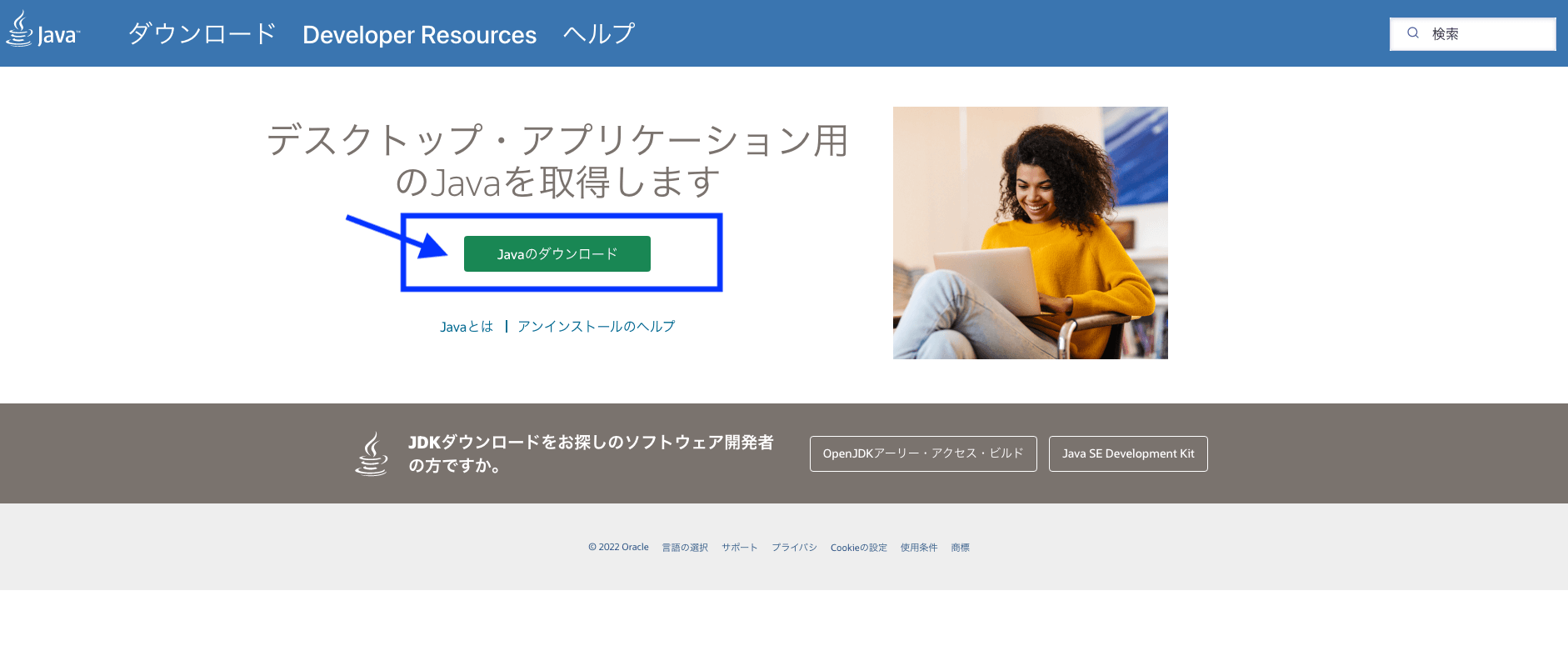
Task: Open the Javaとは link
Action: click(467, 327)
